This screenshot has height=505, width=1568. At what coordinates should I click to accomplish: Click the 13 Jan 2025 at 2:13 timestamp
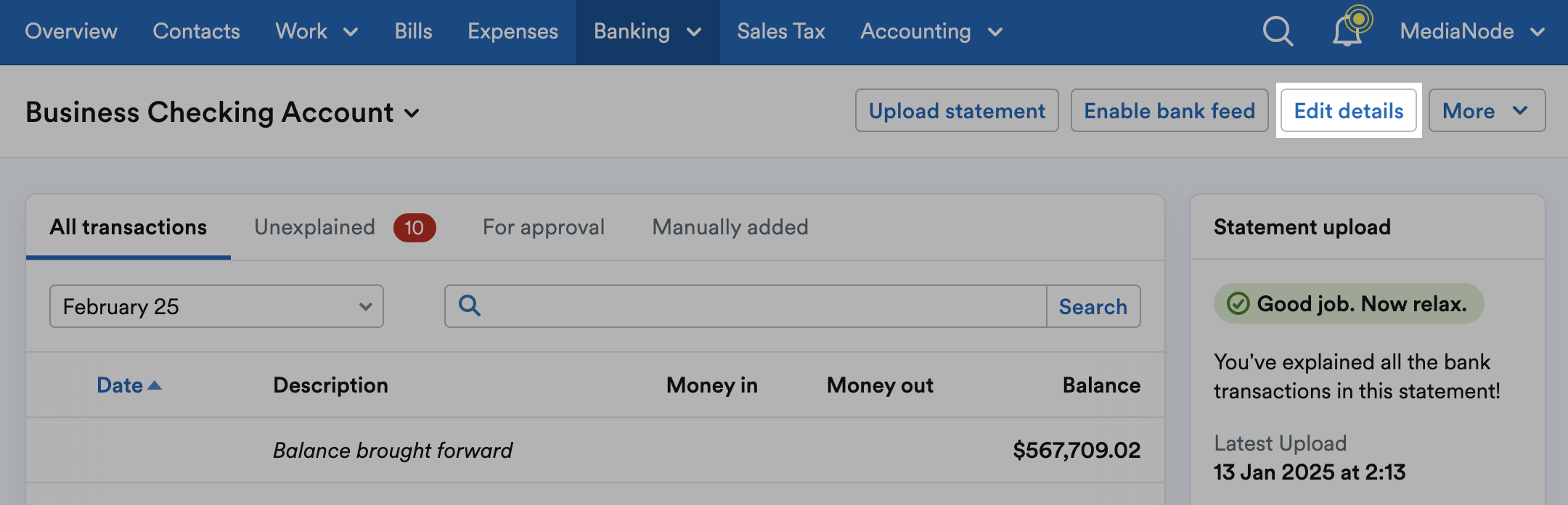point(1310,472)
